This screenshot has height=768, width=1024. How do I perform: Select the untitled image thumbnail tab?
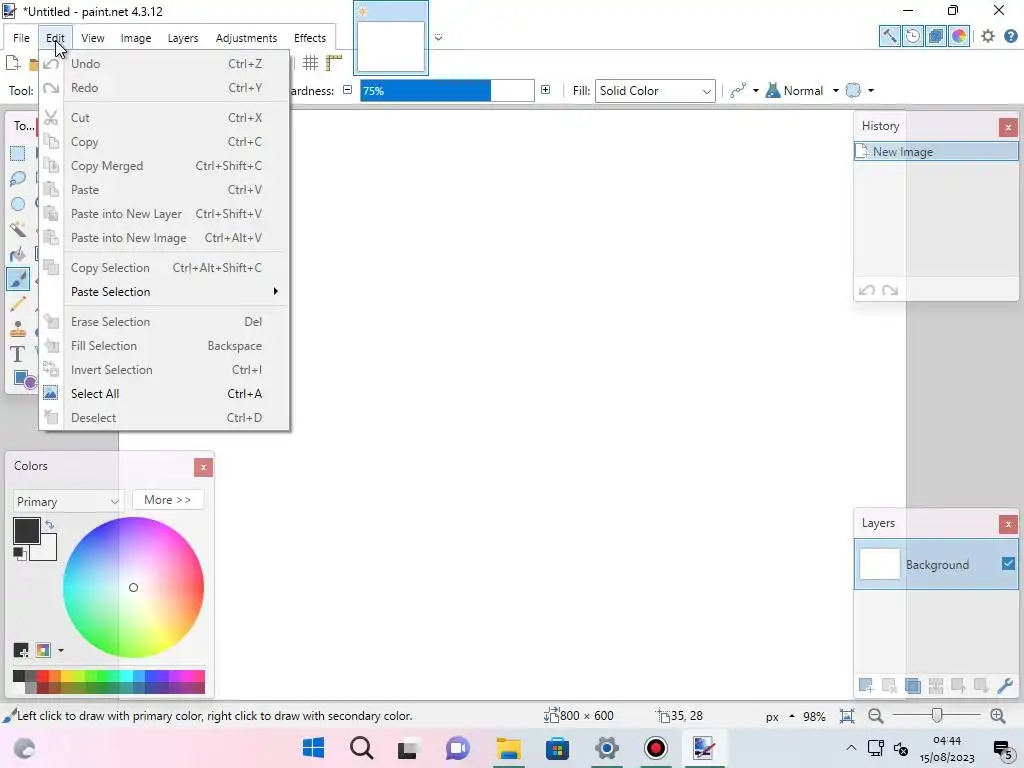tap(391, 39)
